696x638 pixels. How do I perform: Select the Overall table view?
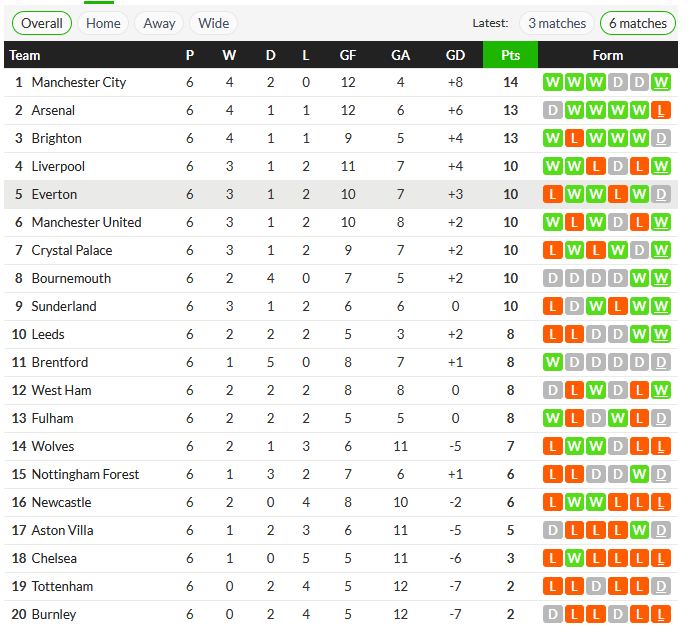click(x=42, y=23)
